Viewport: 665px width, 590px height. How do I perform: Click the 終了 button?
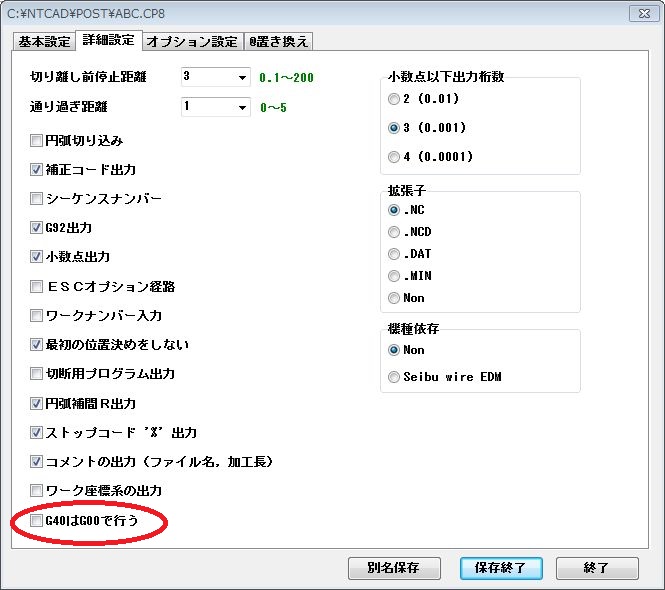[x=597, y=568]
